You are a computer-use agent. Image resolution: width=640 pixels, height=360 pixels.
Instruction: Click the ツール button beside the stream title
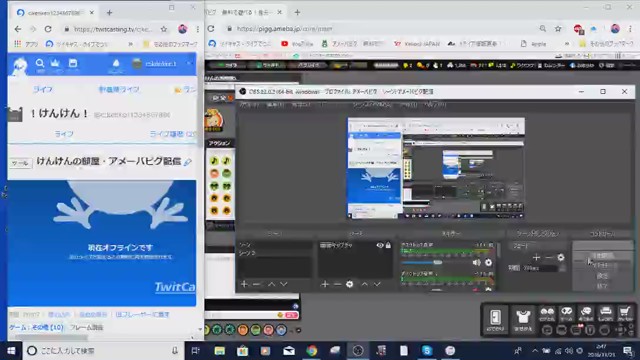20,163
